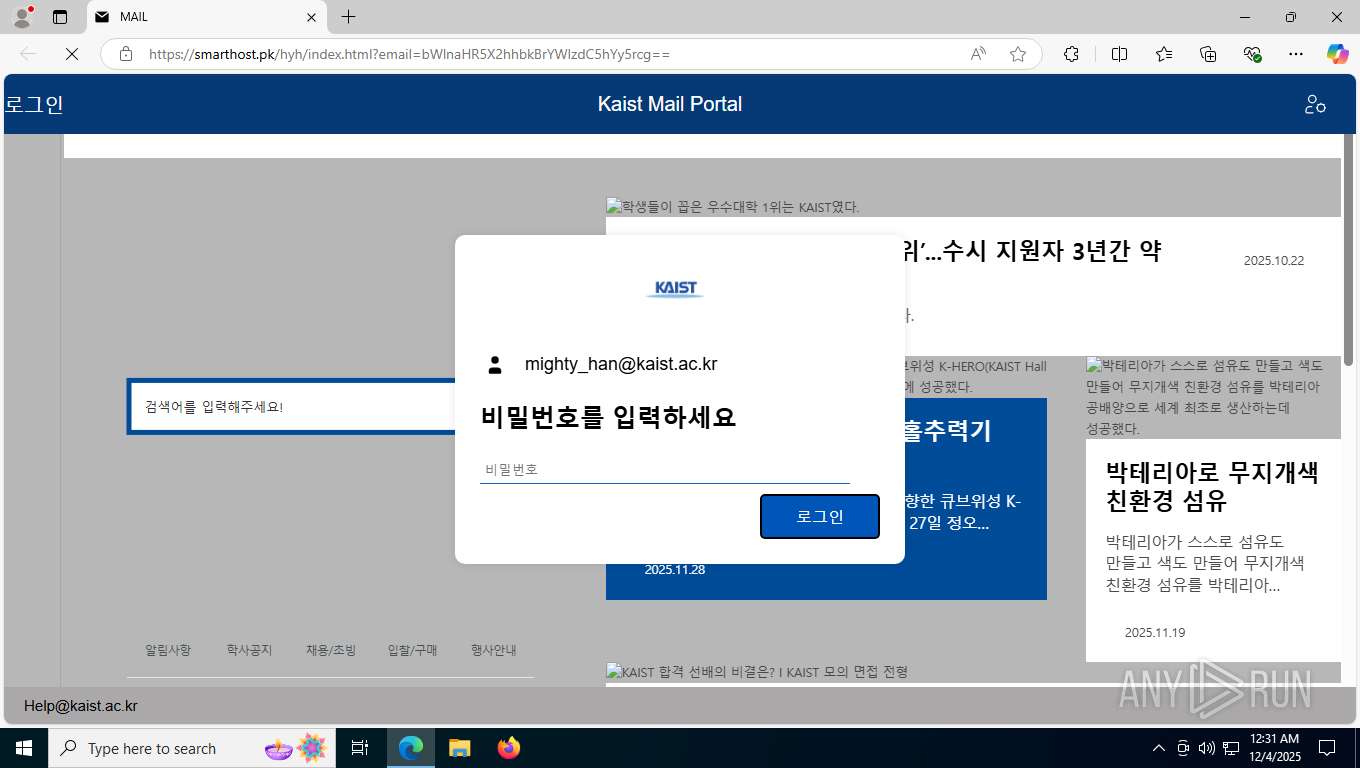The width and height of the screenshot is (1360, 768).
Task: Open Browser essentials heart icon
Action: pos(1252,54)
